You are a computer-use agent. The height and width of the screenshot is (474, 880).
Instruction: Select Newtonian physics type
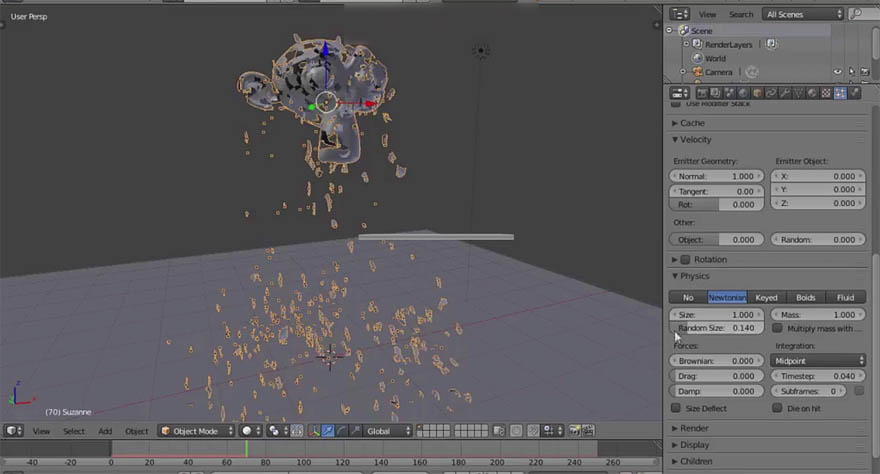point(727,297)
